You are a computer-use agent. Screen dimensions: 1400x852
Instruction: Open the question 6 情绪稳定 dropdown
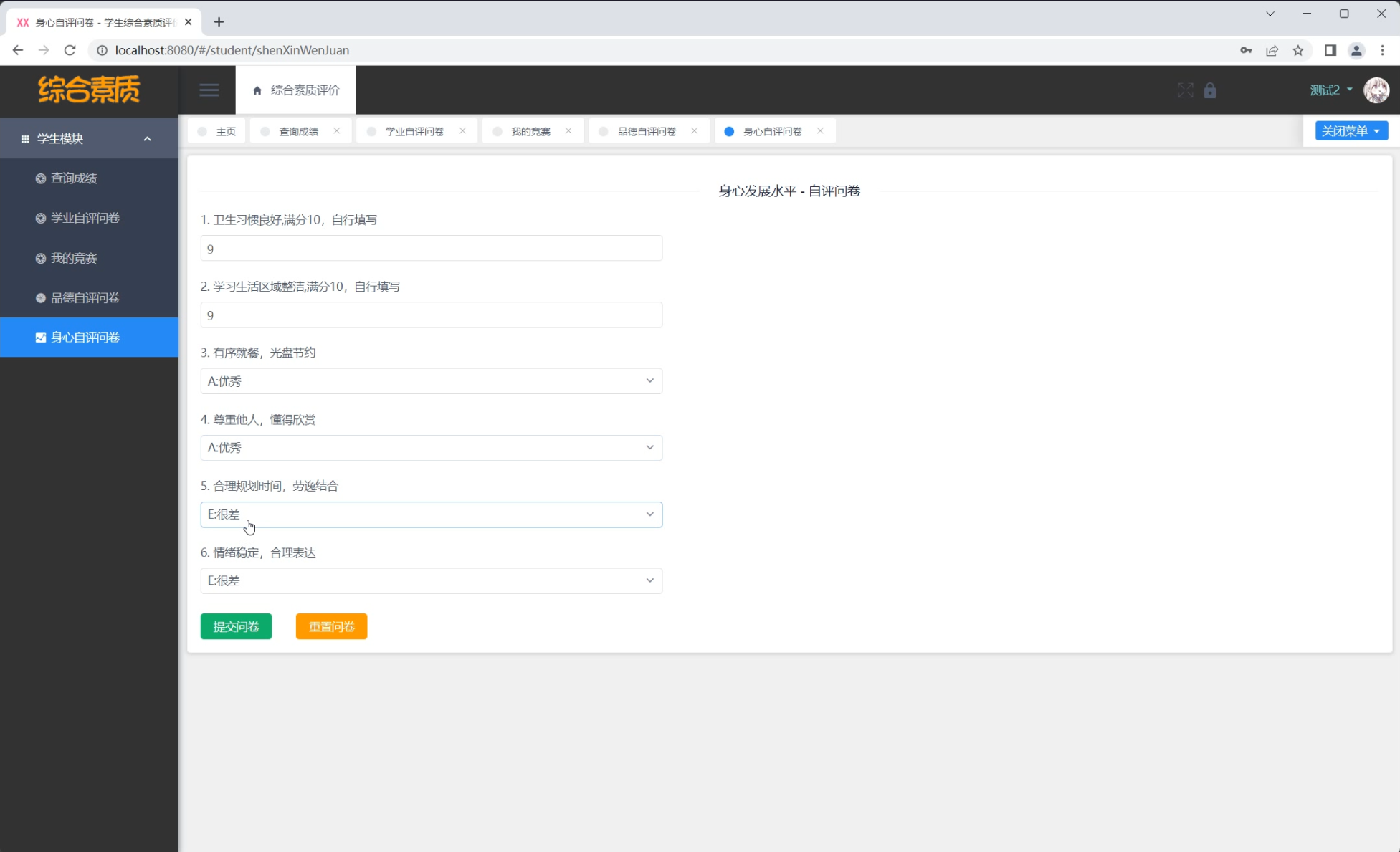tap(431, 581)
